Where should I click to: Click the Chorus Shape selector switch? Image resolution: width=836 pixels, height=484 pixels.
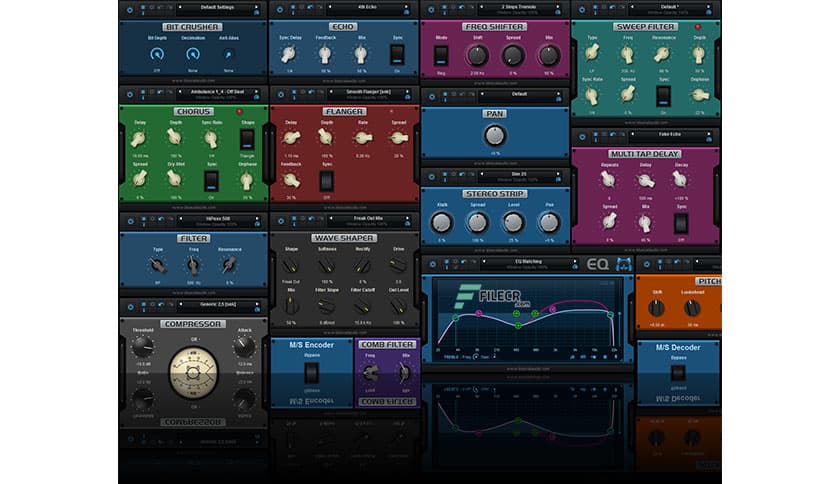[247, 140]
